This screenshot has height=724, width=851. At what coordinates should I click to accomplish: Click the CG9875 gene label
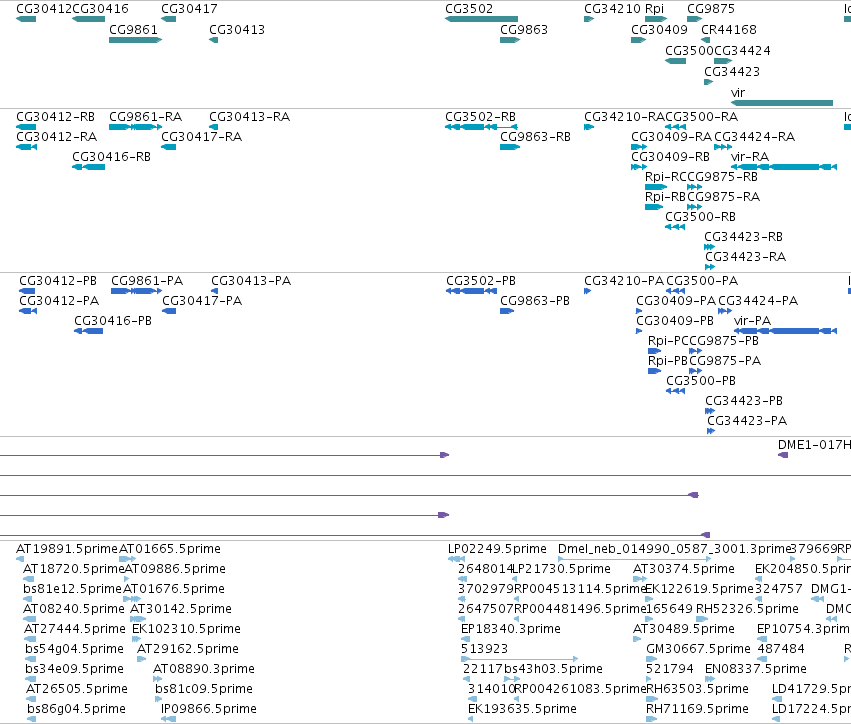click(711, 9)
